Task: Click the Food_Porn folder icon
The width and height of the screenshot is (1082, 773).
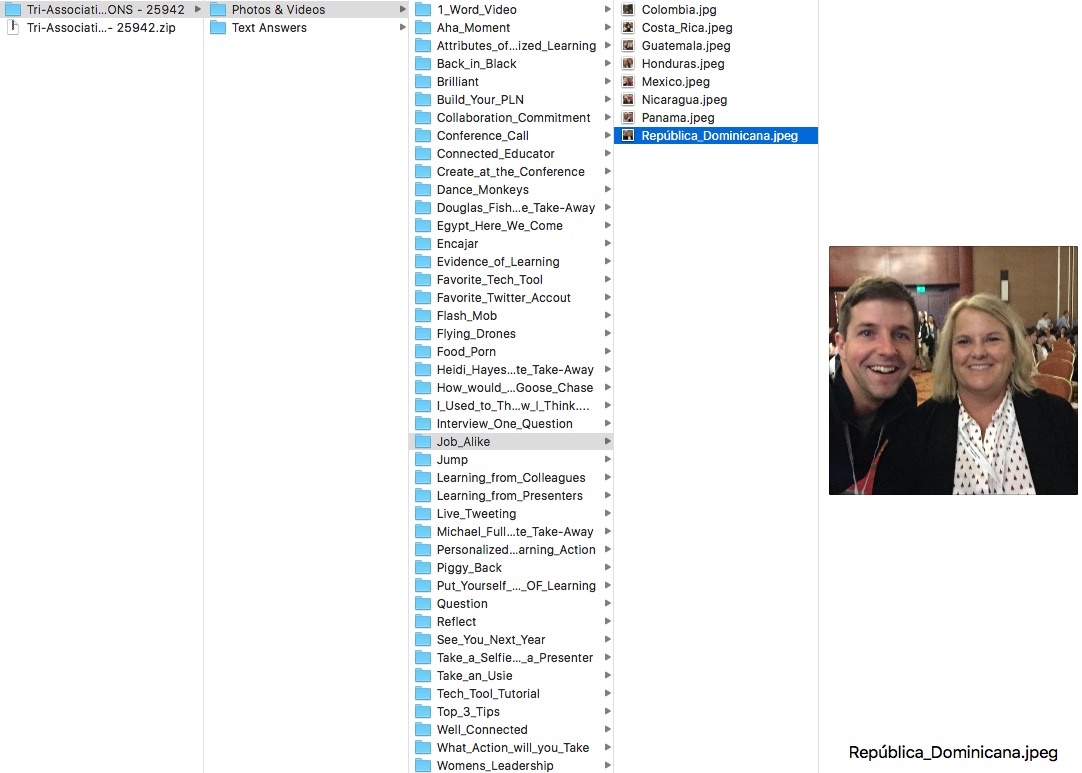Action: tap(423, 351)
